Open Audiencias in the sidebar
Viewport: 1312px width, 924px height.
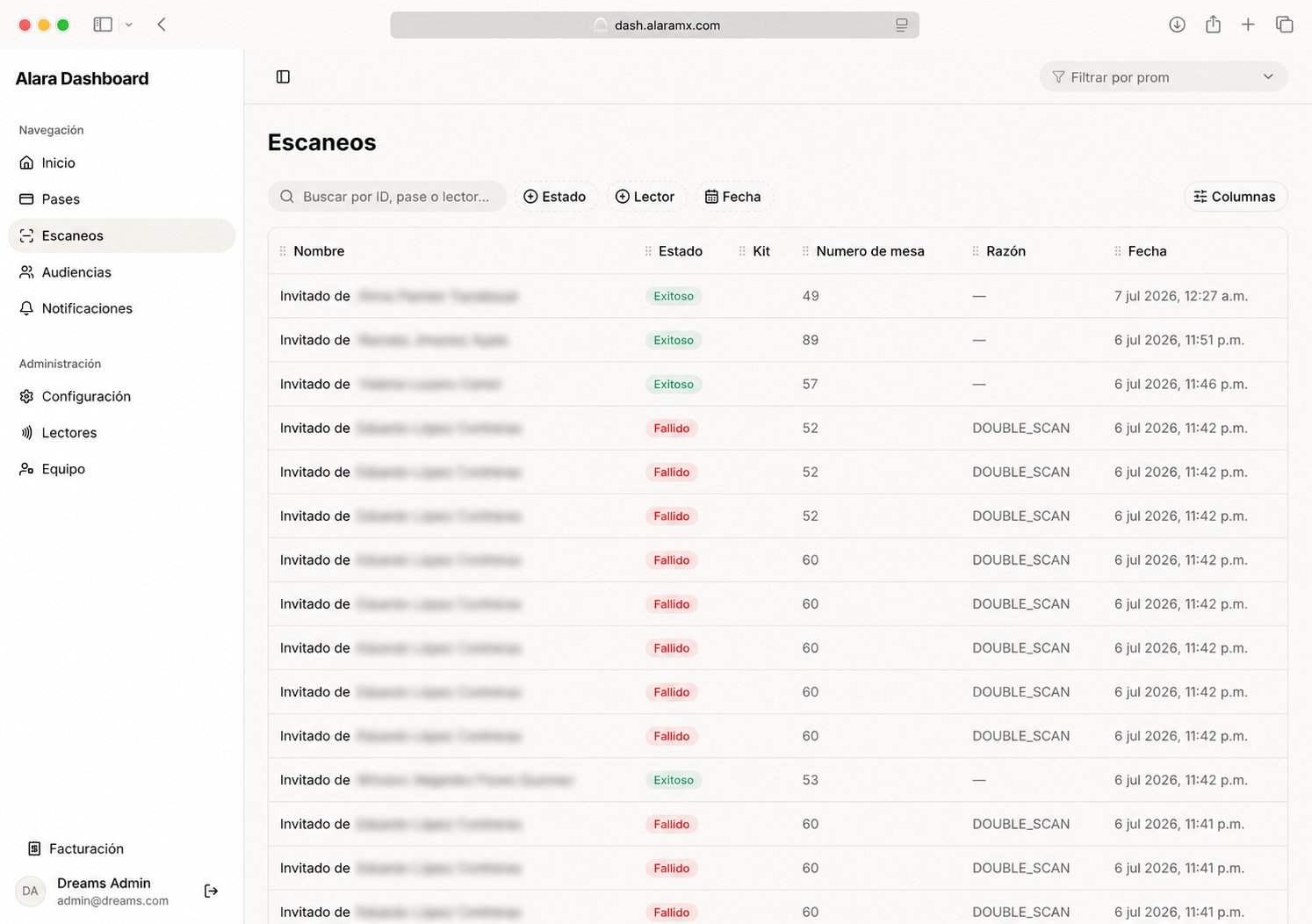tap(122, 272)
